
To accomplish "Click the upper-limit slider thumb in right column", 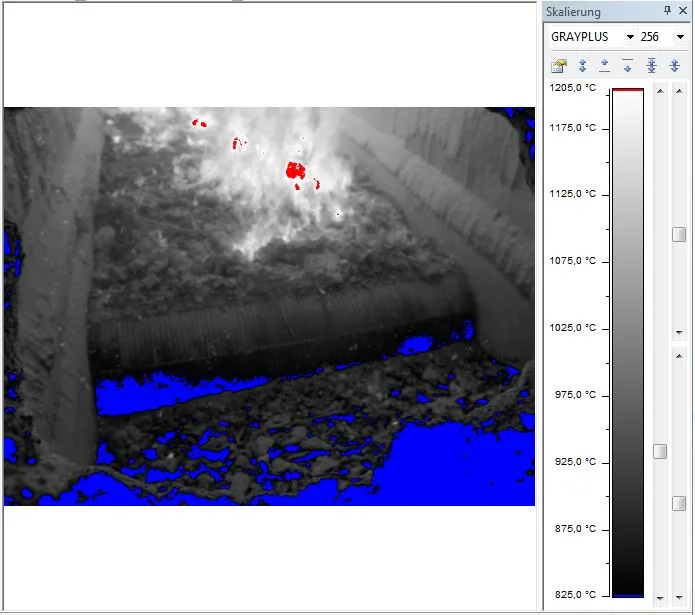I will tap(679, 234).
